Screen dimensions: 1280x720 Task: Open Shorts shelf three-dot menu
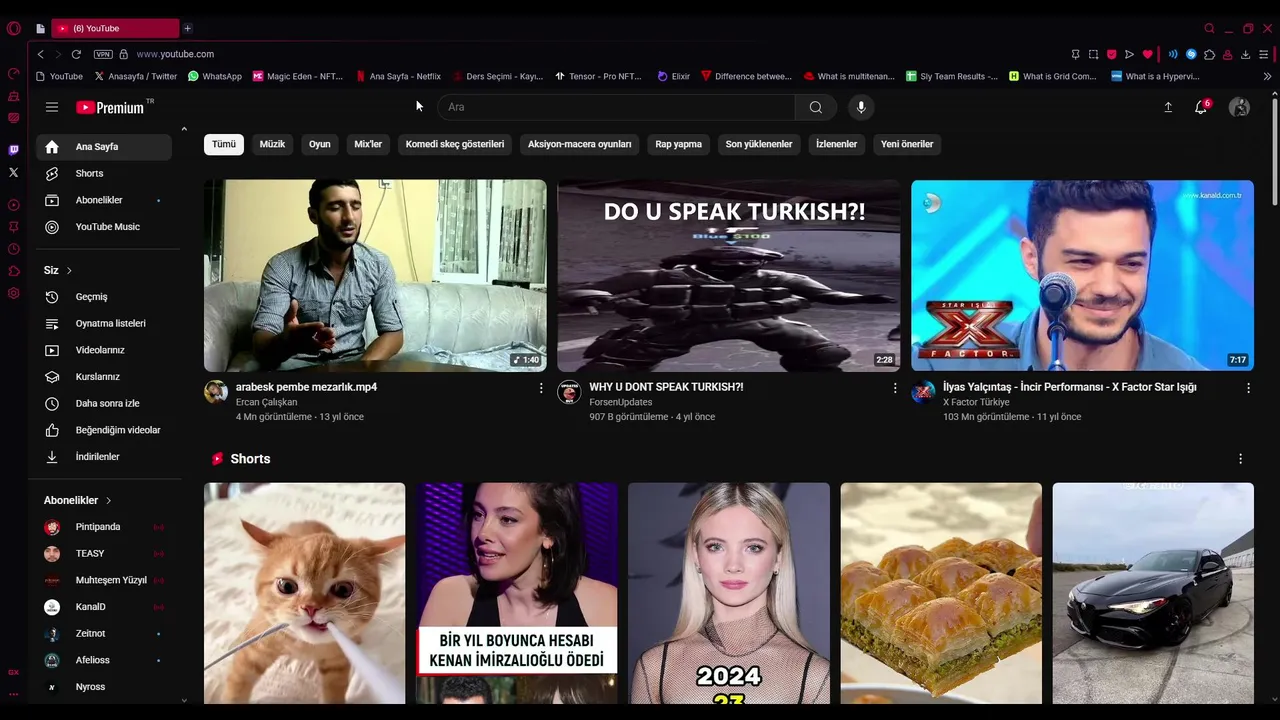coord(1240,459)
